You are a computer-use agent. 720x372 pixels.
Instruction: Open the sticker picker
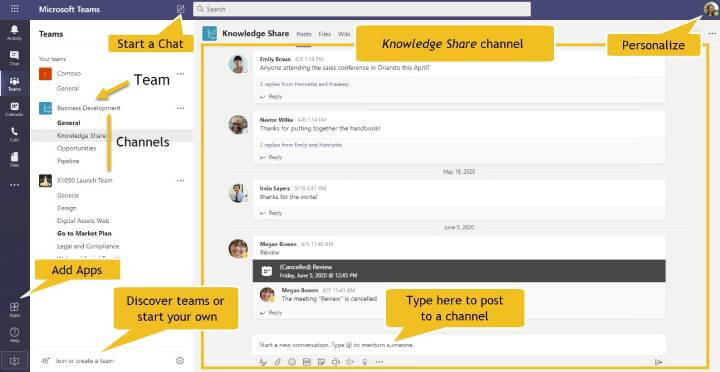[321, 362]
